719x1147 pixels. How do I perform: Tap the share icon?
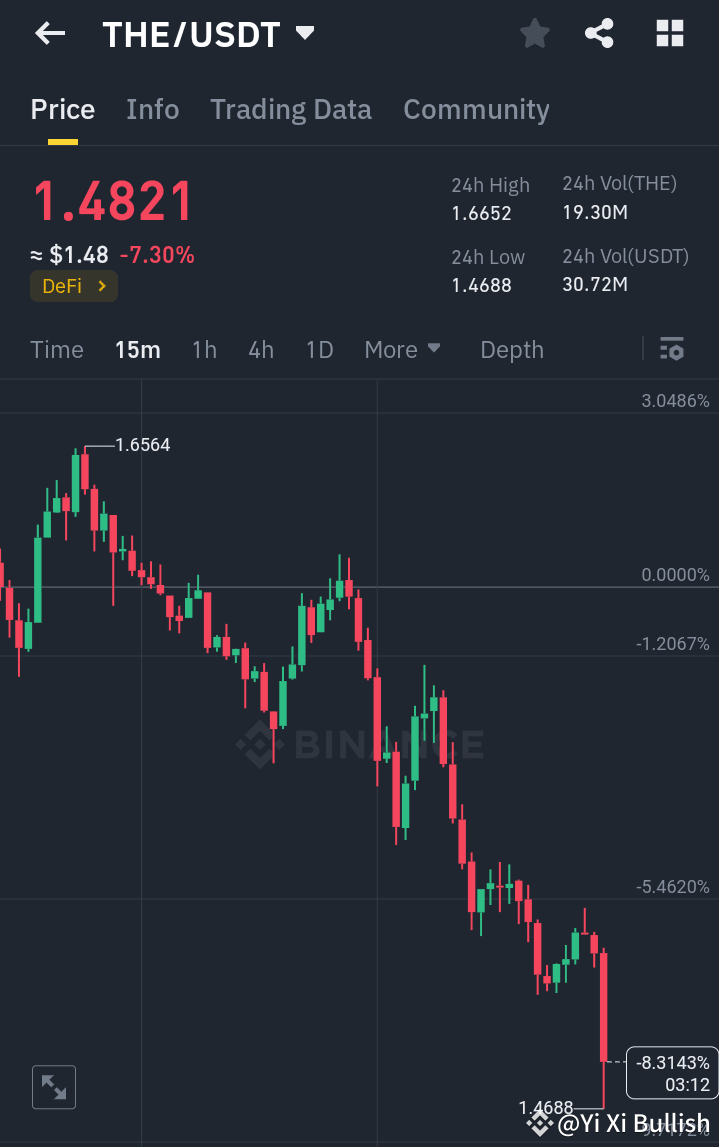click(599, 33)
